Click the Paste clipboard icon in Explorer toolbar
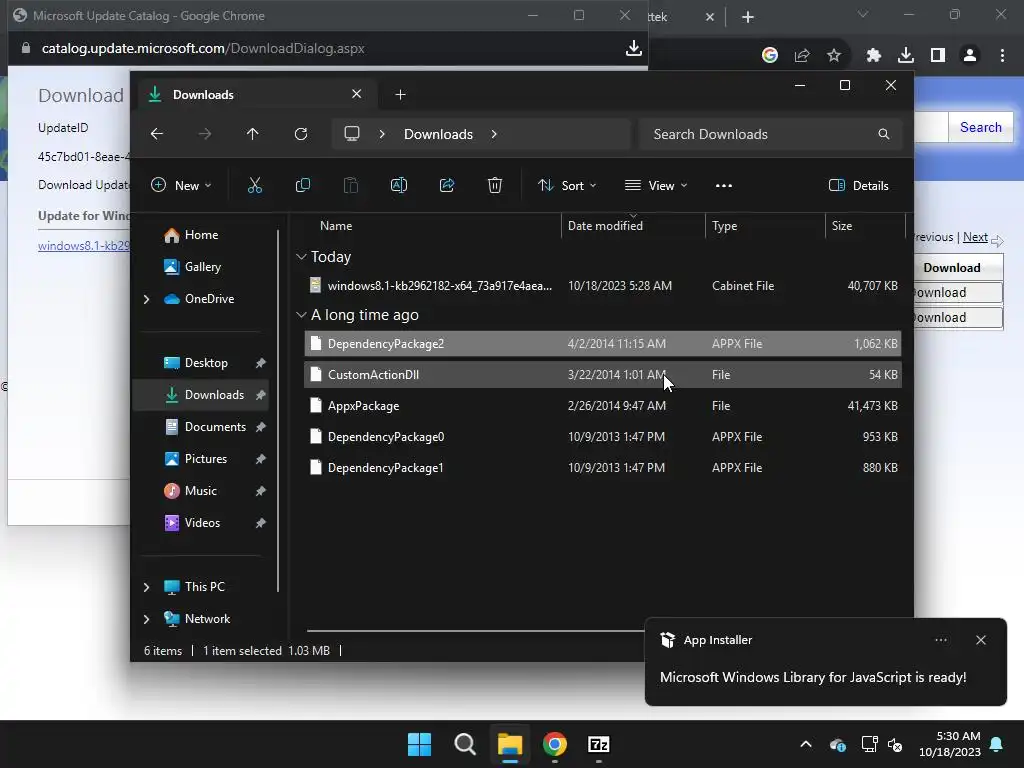1024x768 pixels. click(351, 185)
